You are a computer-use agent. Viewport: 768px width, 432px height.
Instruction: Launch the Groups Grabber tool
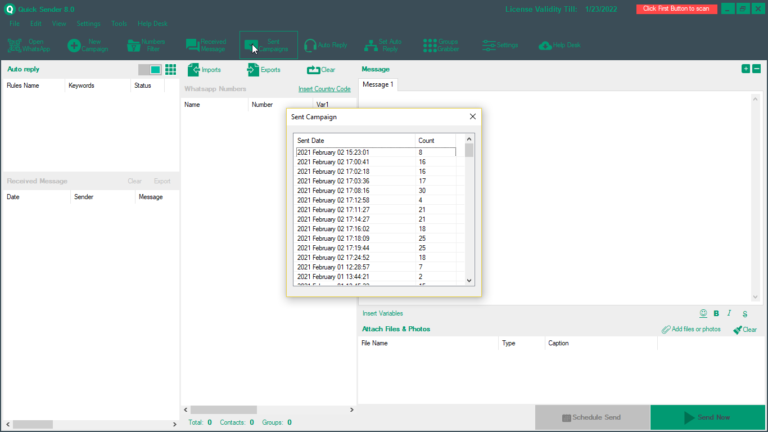(441, 45)
